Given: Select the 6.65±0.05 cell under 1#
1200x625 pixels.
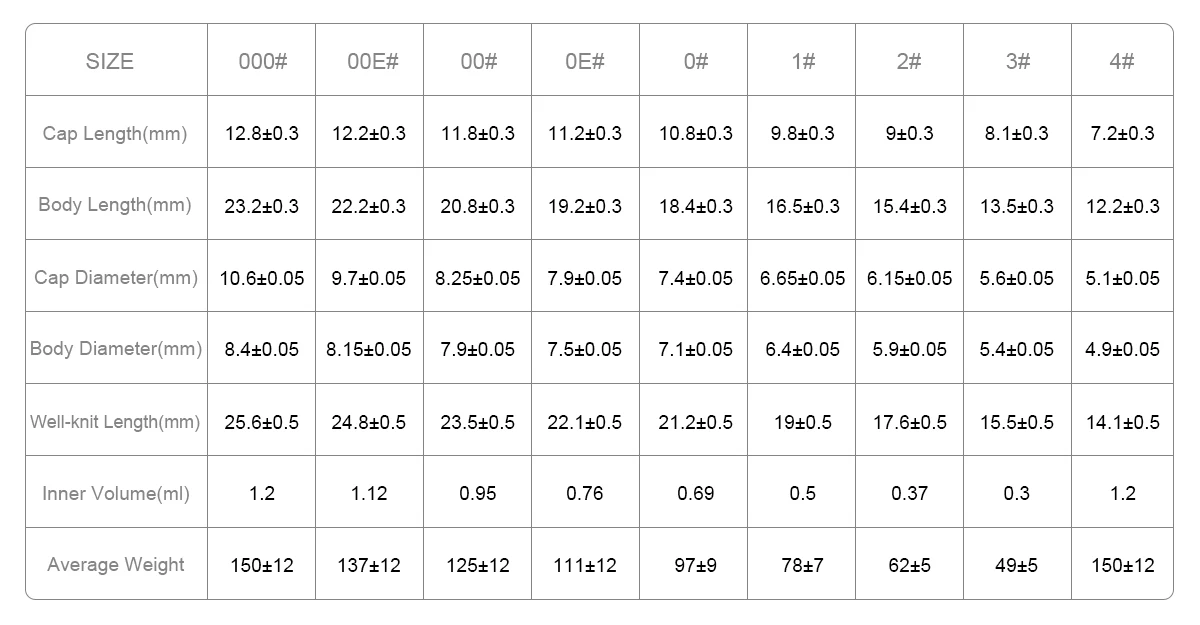Looking at the screenshot, I should coord(803,278).
